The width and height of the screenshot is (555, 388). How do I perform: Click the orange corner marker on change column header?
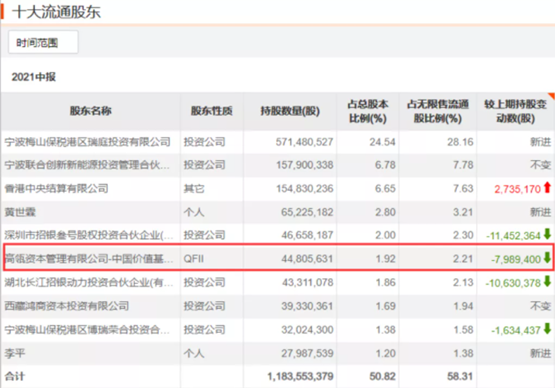[x=551, y=96]
